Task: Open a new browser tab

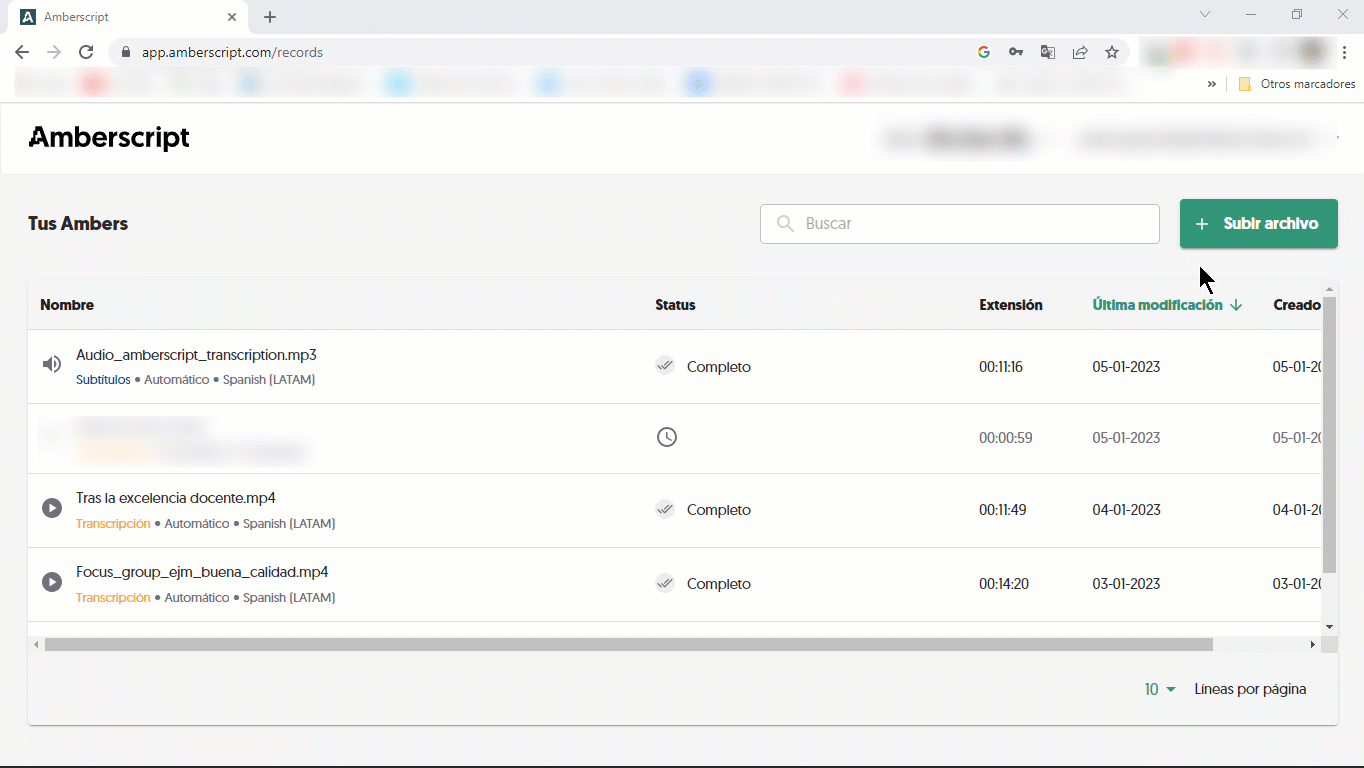Action: pos(270,17)
